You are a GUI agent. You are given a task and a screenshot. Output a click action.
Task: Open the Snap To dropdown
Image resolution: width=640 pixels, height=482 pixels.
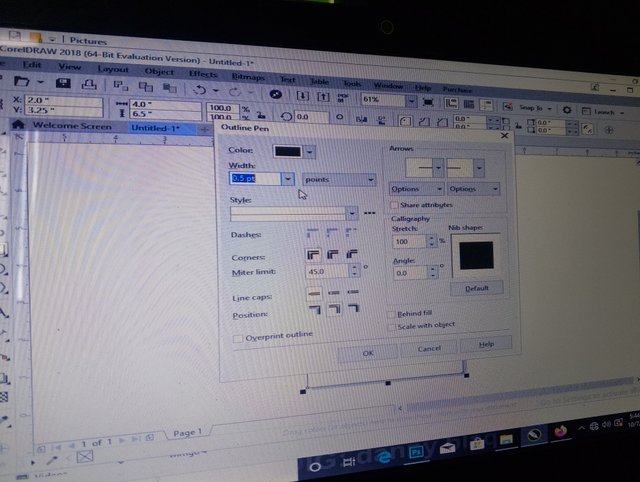[535, 108]
